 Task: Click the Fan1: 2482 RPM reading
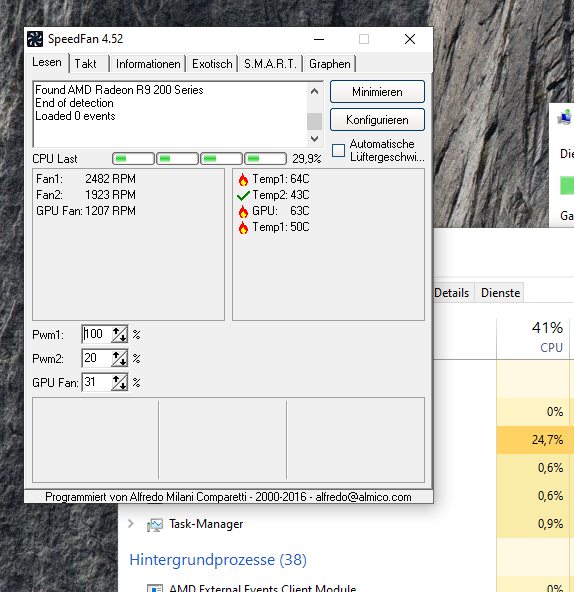click(x=86, y=179)
